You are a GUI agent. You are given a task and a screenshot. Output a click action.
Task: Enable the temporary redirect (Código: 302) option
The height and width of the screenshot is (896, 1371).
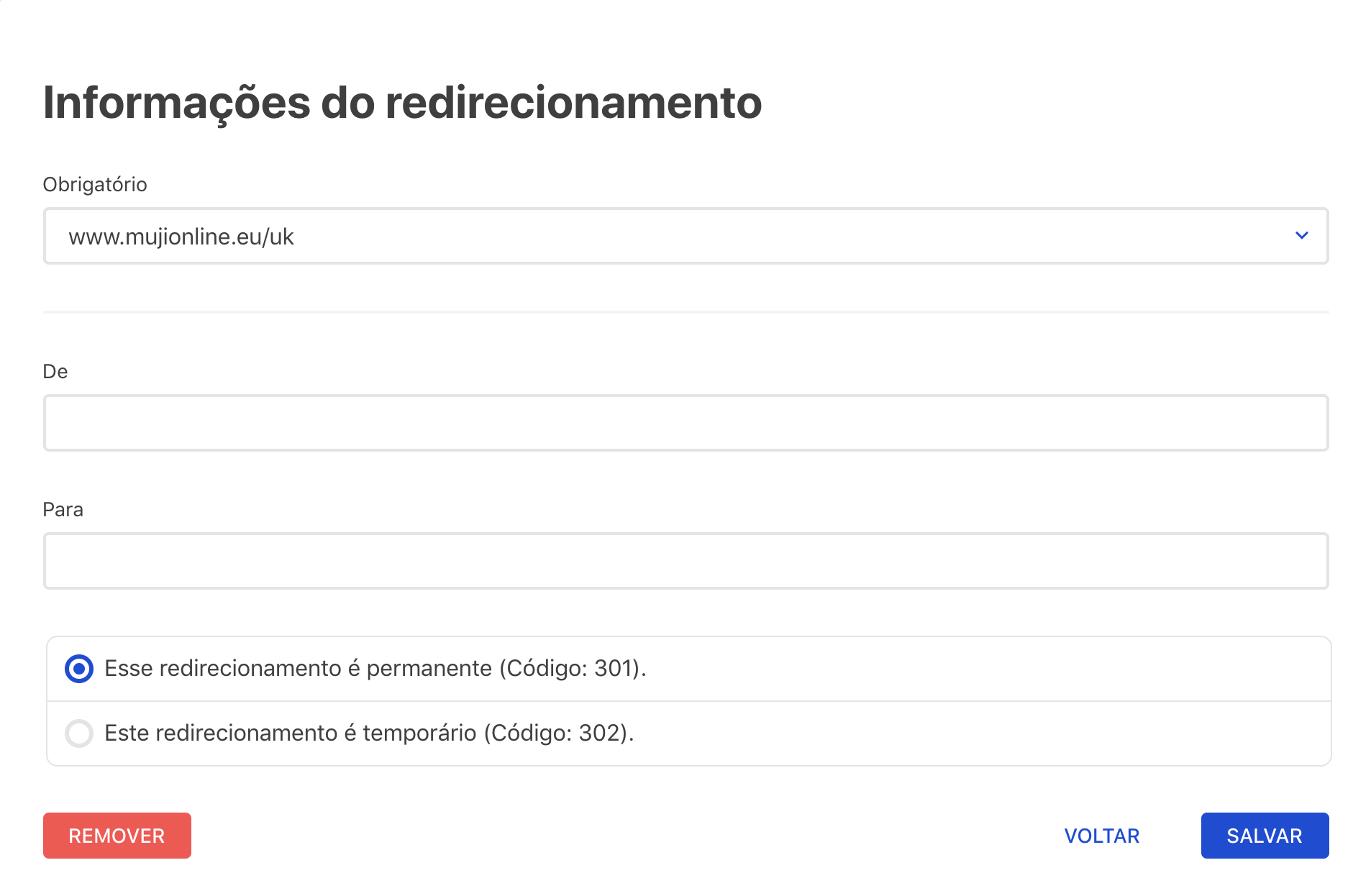[79, 733]
